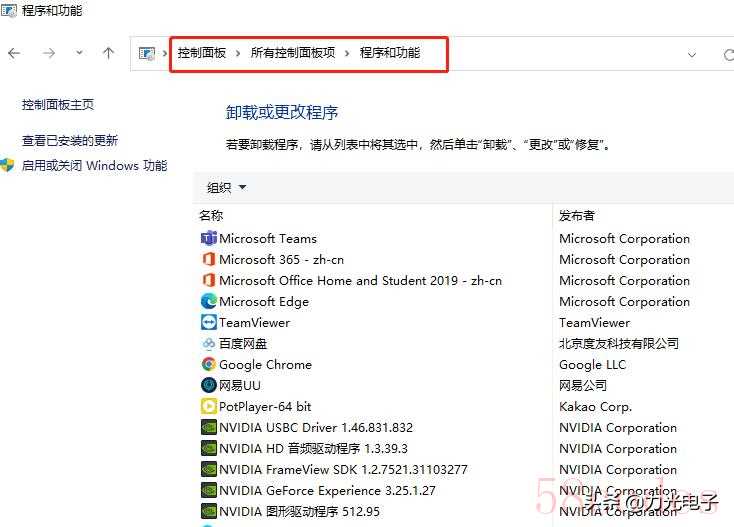Viewport: 734px width, 527px height.
Task: Select NVIDIA GeForce Experience 3.25.1.27 entry
Action: 327,490
